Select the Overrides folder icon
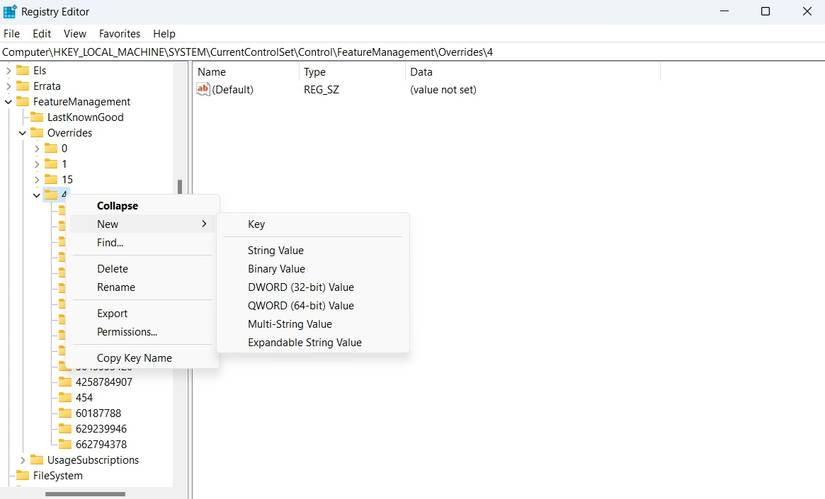825x499 pixels. pyautogui.click(x=37, y=133)
